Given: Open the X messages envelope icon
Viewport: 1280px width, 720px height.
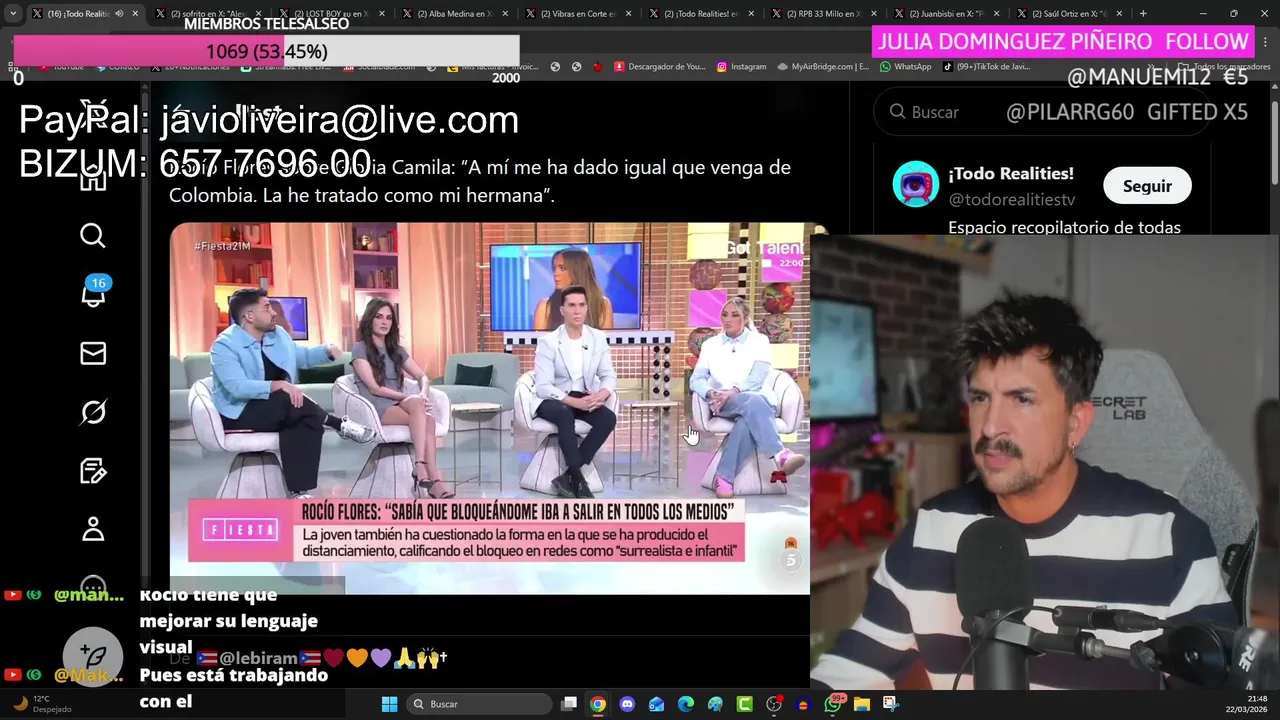Looking at the screenshot, I should tap(93, 353).
